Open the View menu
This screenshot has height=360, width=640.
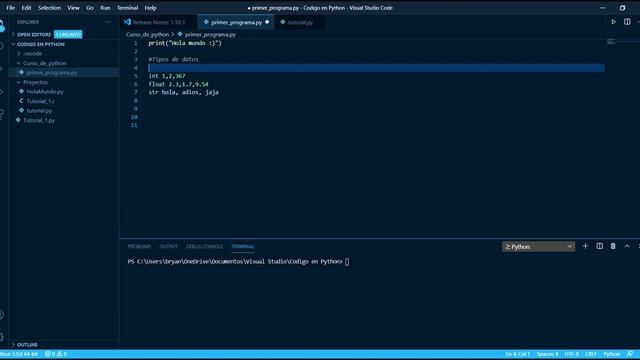(x=73, y=8)
